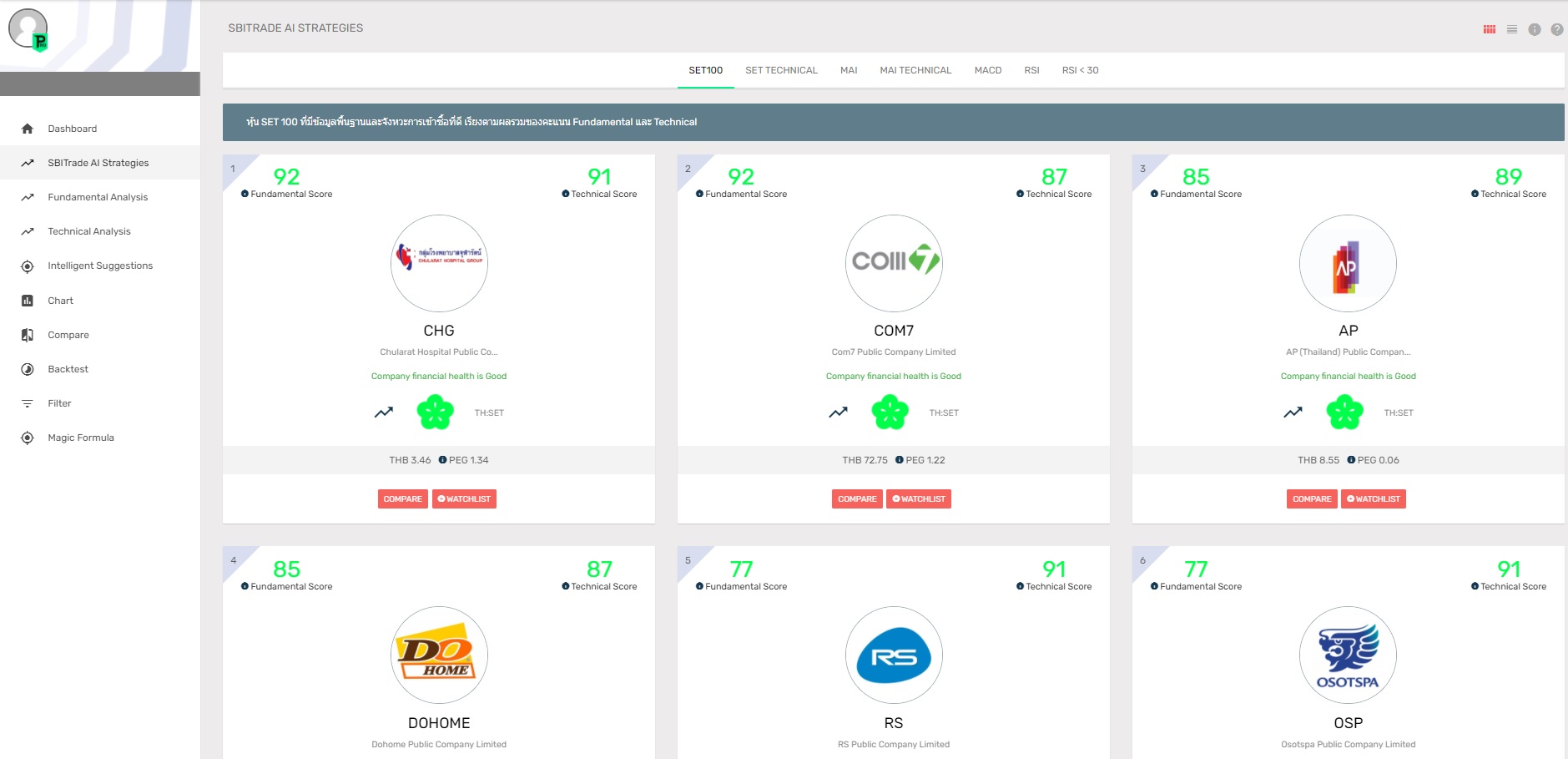Click the info circle icon at top right
Image resolution: width=1568 pixels, height=759 pixels.
coord(1535,29)
